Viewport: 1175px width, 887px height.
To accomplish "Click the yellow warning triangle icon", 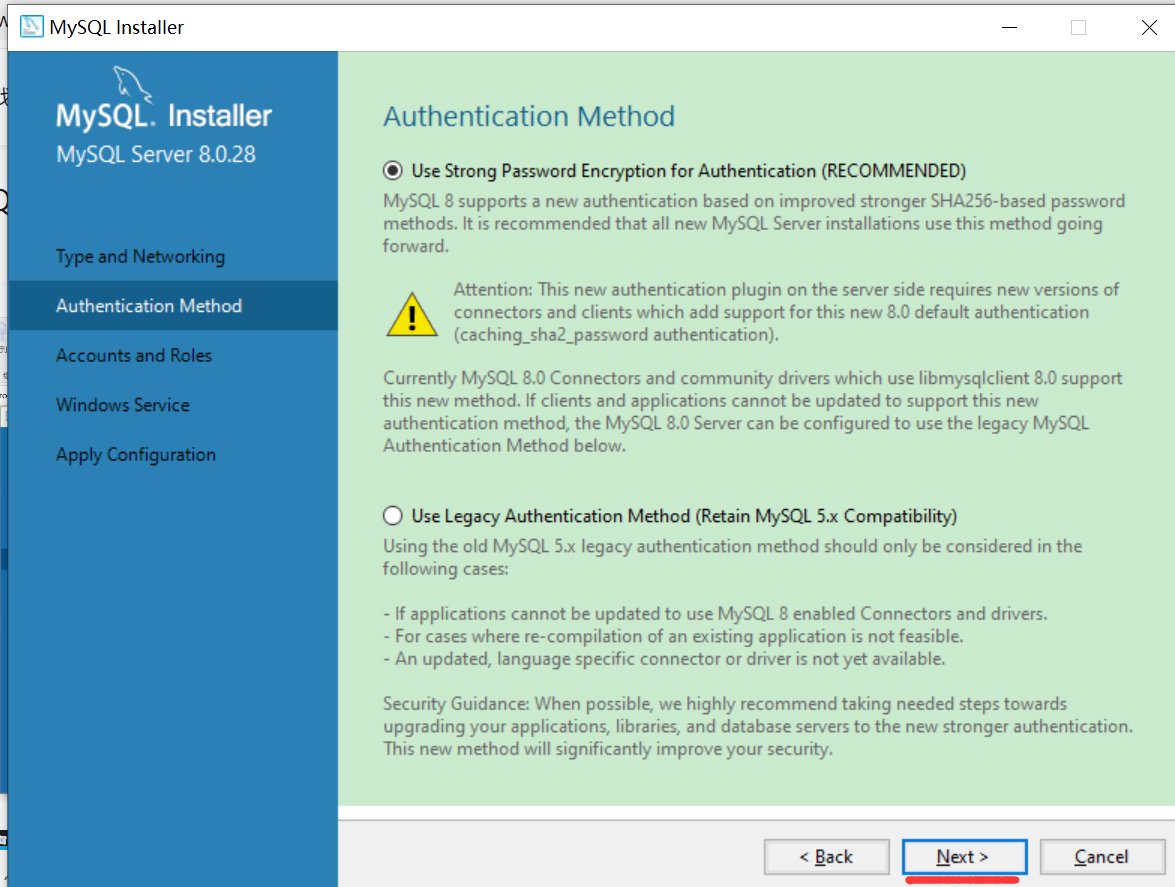I will tap(411, 315).
